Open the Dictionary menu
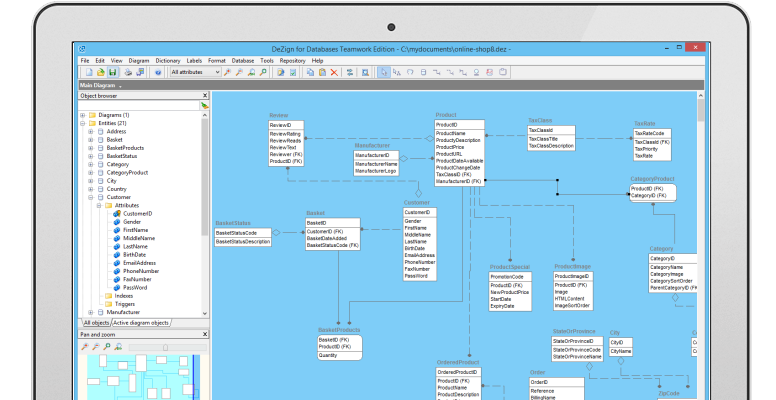The height and width of the screenshot is (400, 776). (168, 60)
